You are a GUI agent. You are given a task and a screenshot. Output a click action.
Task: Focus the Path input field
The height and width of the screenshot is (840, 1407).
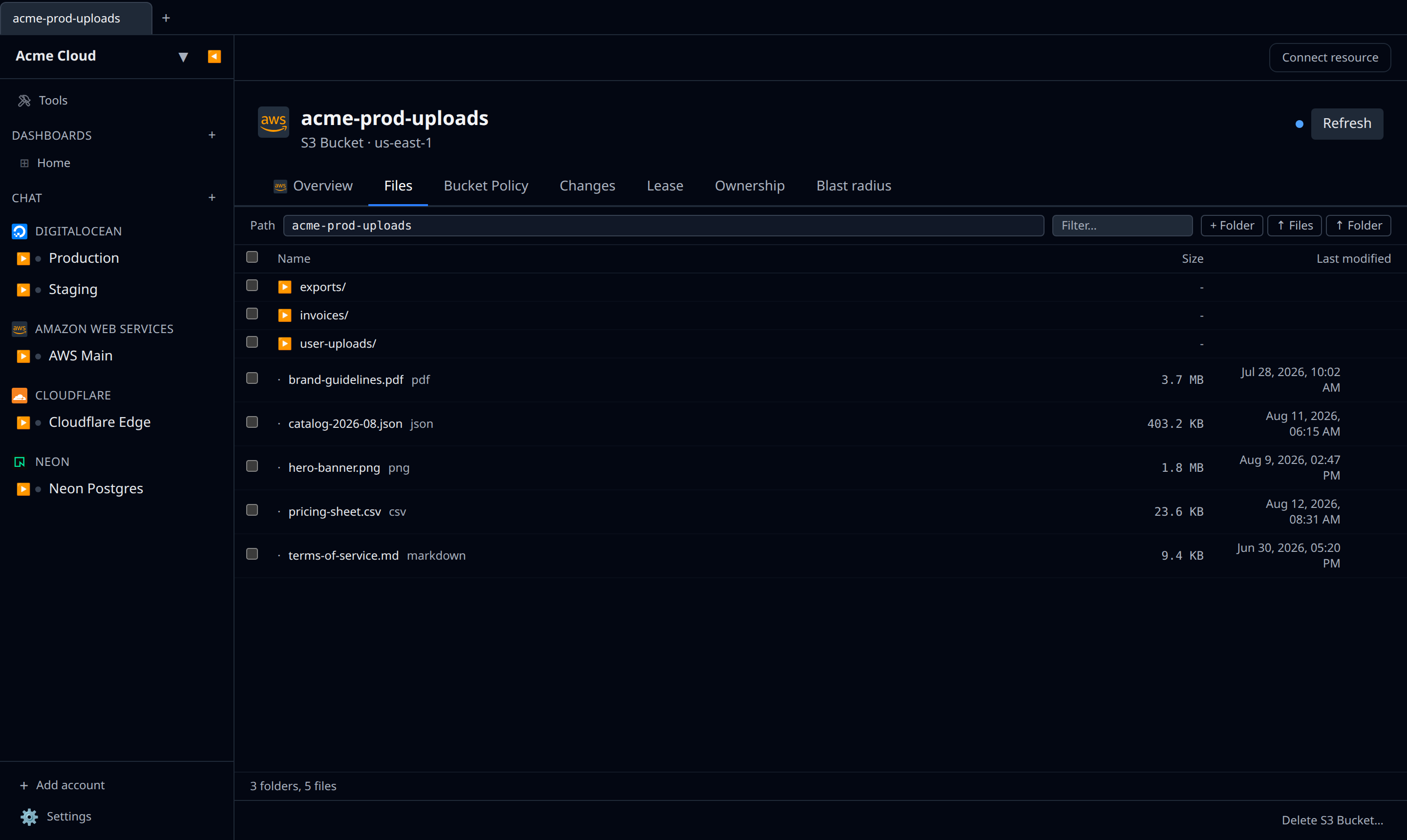click(663, 226)
